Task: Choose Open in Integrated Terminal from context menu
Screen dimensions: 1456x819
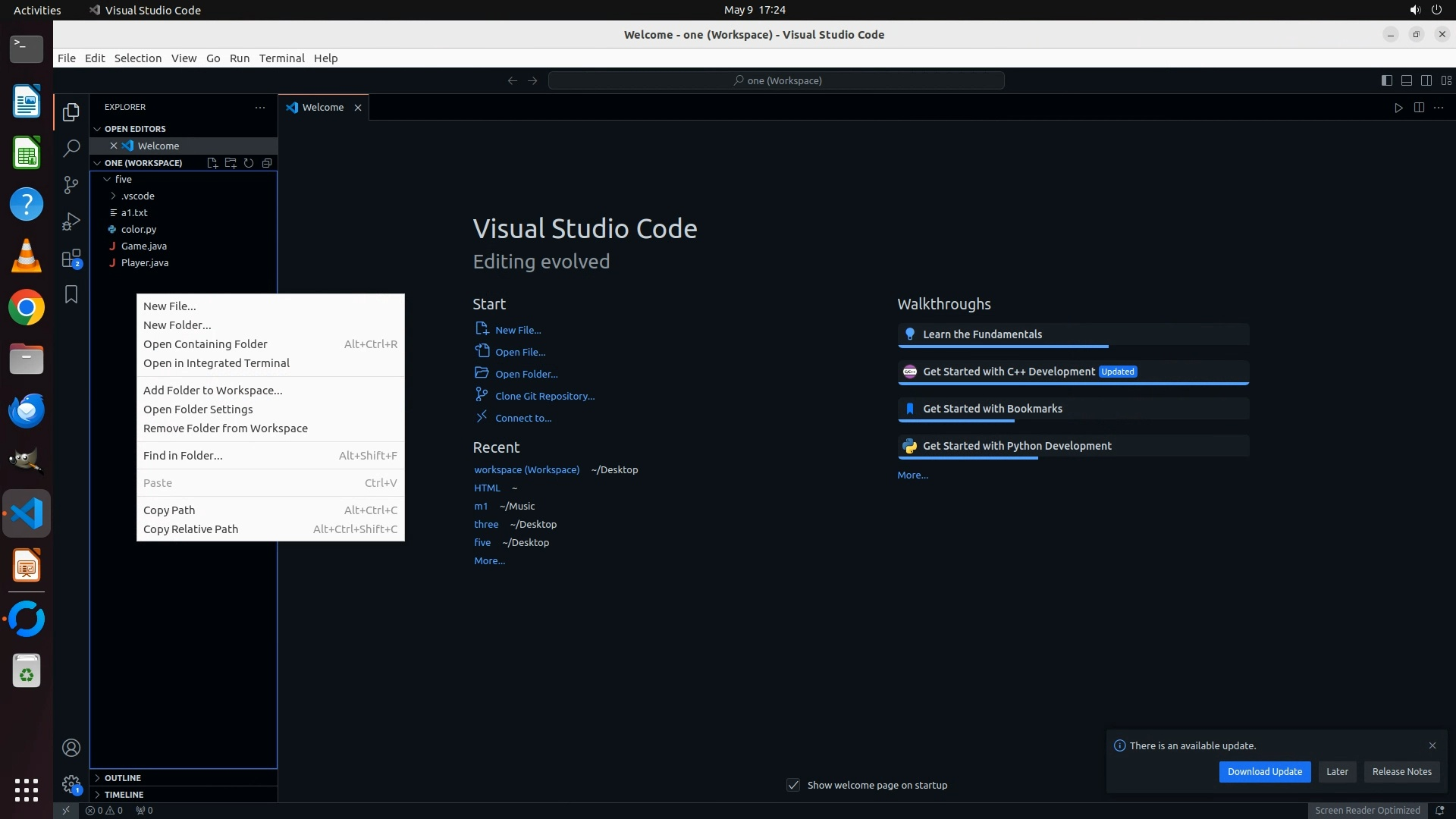Action: click(x=216, y=363)
